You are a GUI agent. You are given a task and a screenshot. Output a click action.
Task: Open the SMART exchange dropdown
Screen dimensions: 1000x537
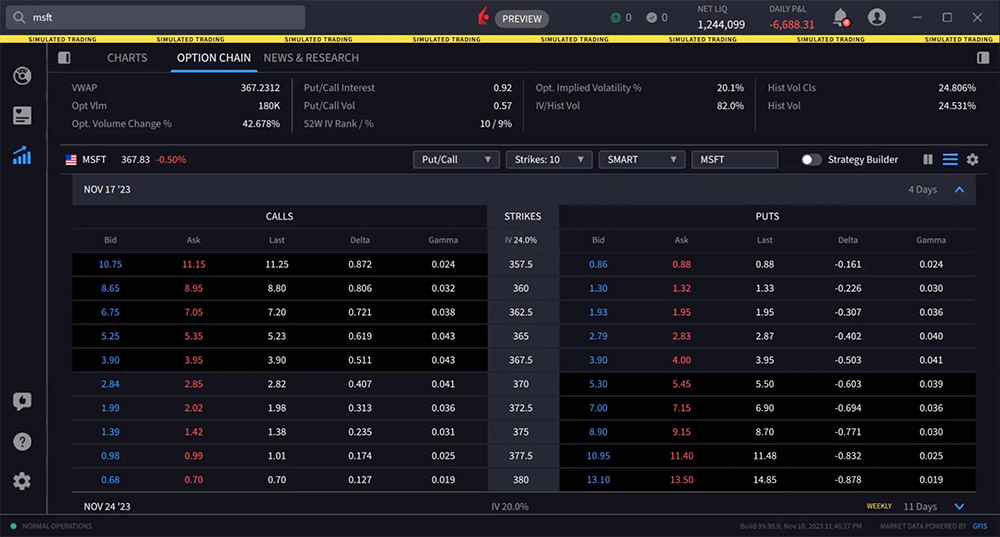642,159
